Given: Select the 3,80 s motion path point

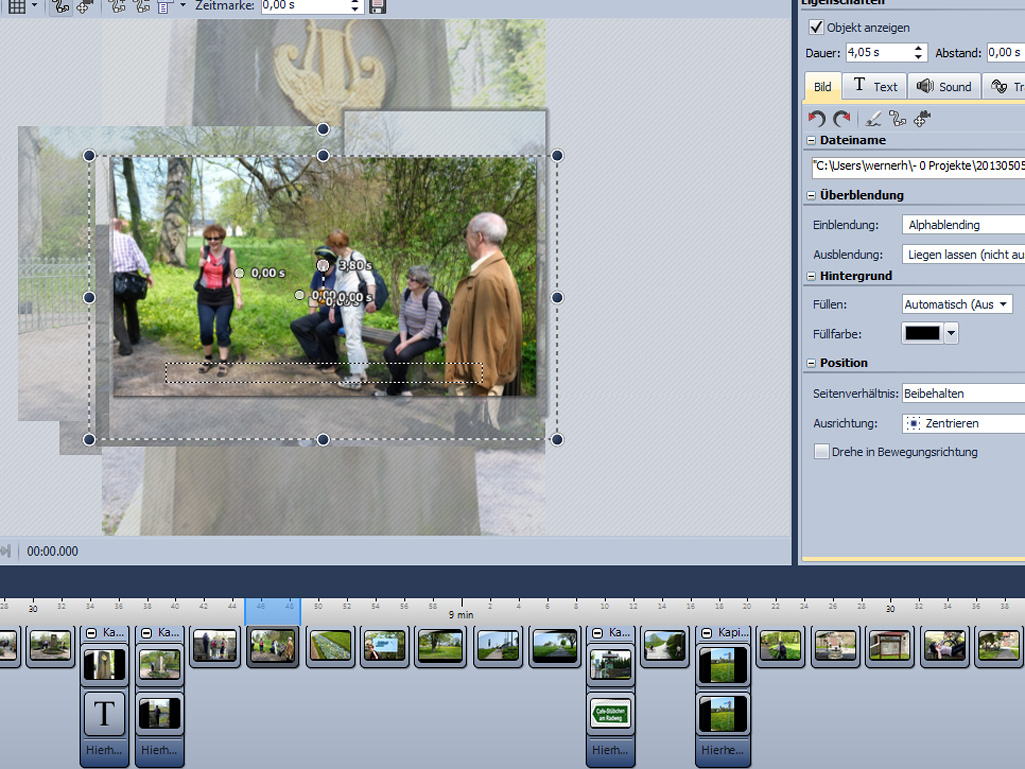Looking at the screenshot, I should [x=323, y=265].
